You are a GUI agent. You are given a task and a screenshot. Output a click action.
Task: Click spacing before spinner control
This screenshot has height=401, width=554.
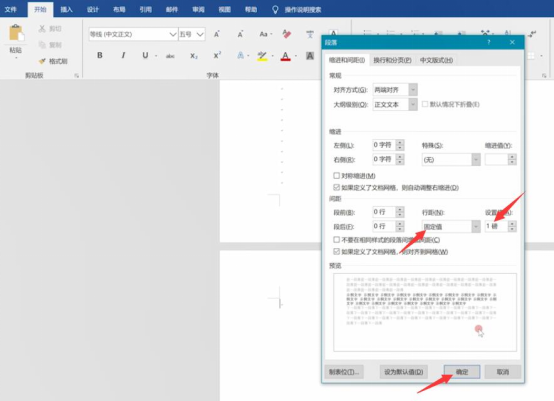tap(400, 212)
